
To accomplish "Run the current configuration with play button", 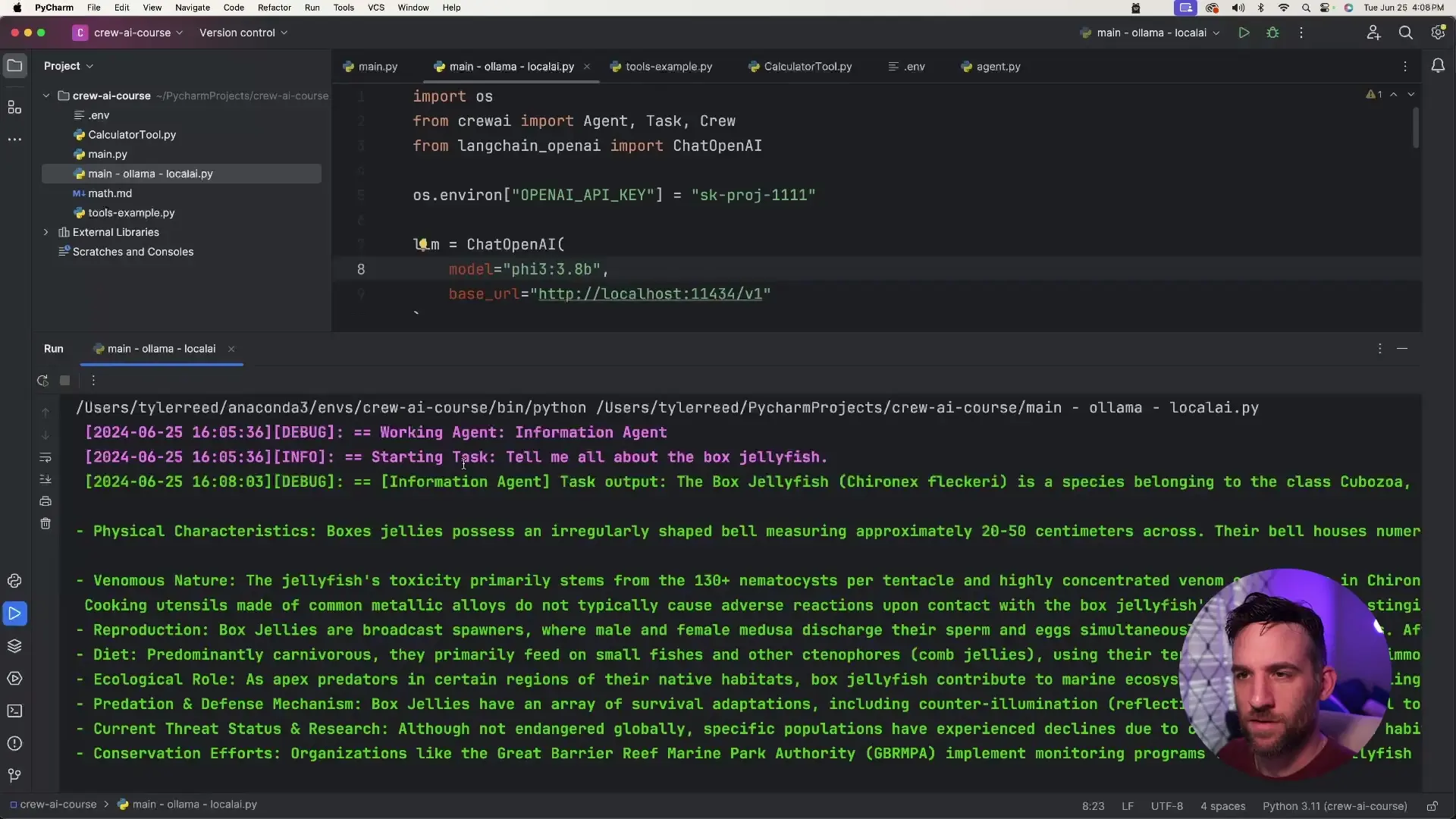I will point(1244,33).
